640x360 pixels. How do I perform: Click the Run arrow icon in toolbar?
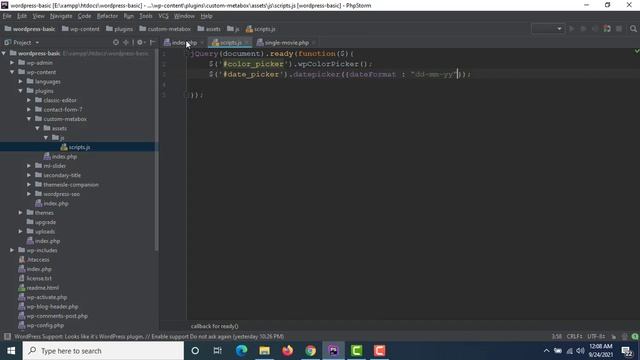coord(571,29)
